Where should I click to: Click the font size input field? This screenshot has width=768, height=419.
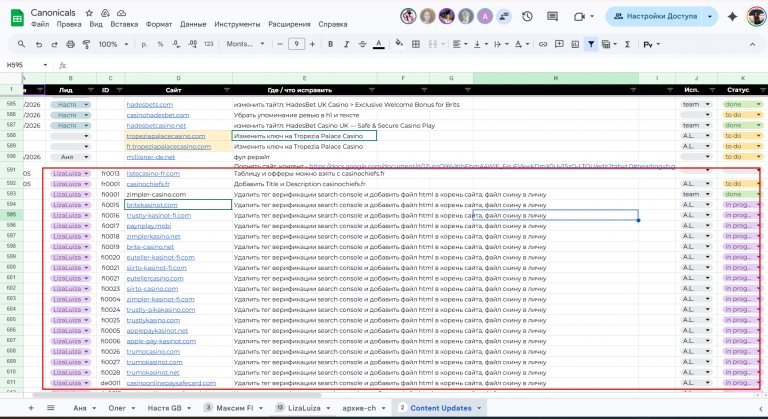pos(296,44)
